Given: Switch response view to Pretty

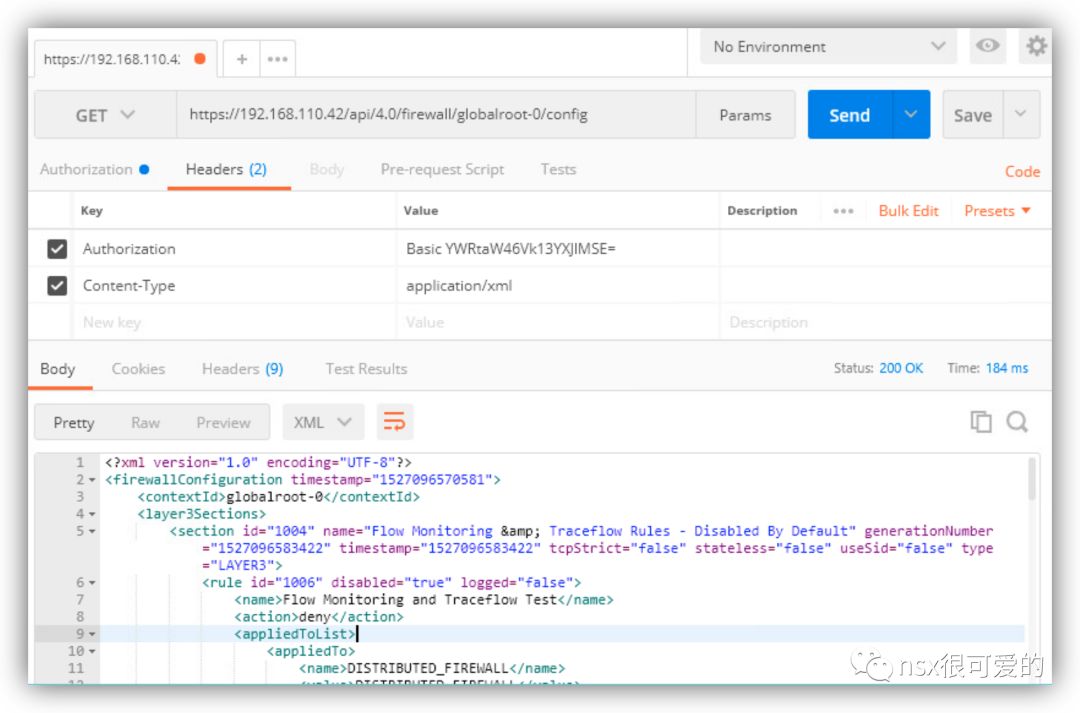Looking at the screenshot, I should 74,422.
